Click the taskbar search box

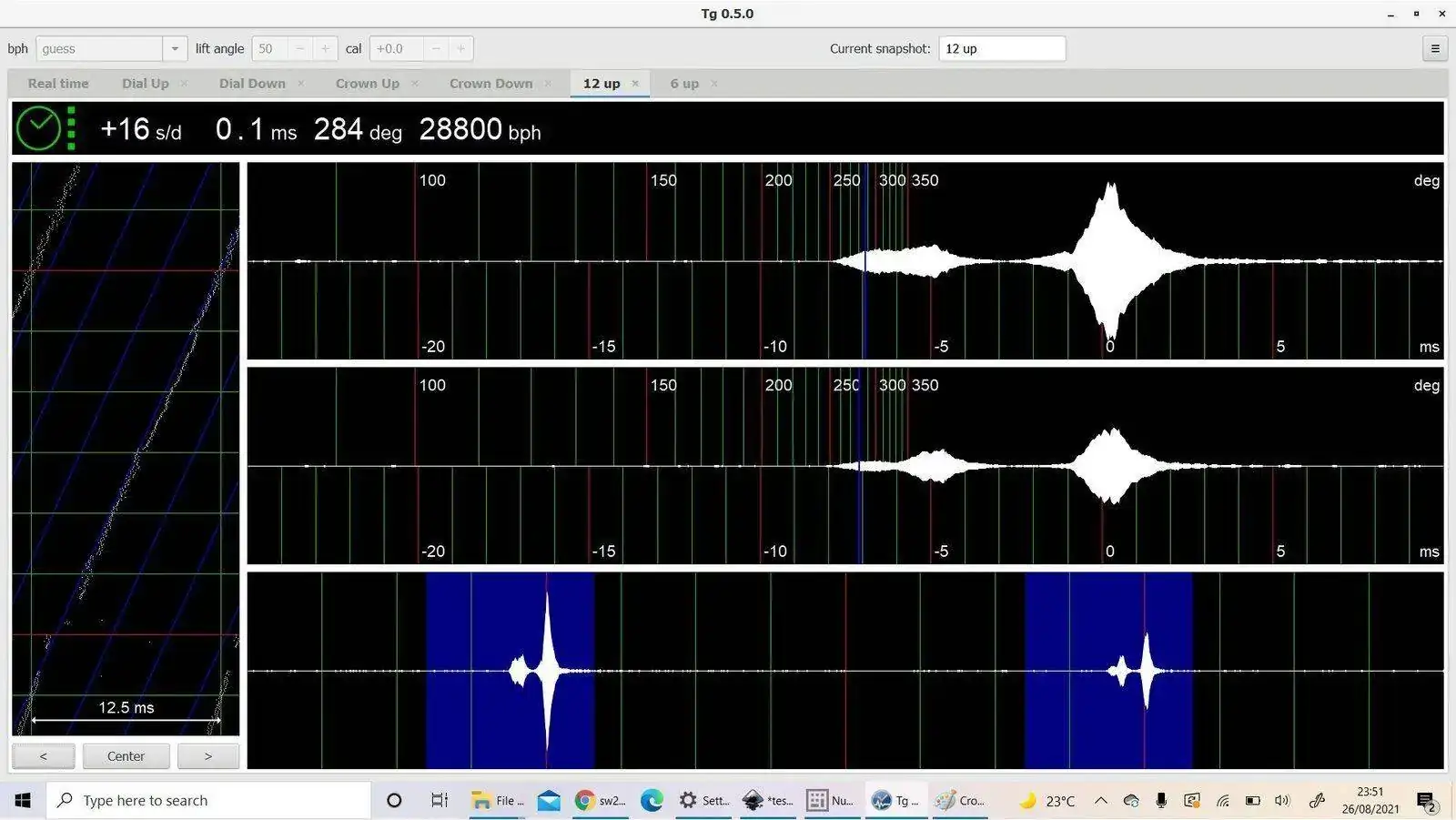tap(209, 801)
